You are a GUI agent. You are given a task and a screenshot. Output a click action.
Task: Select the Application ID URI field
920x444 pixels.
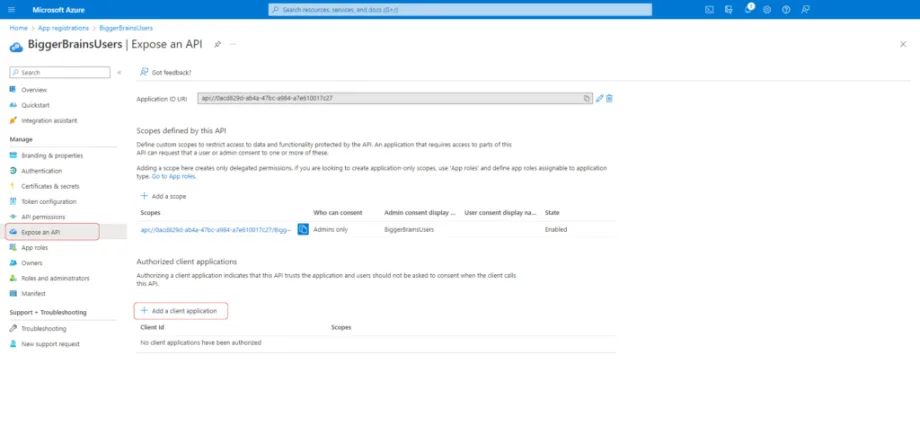coord(395,99)
